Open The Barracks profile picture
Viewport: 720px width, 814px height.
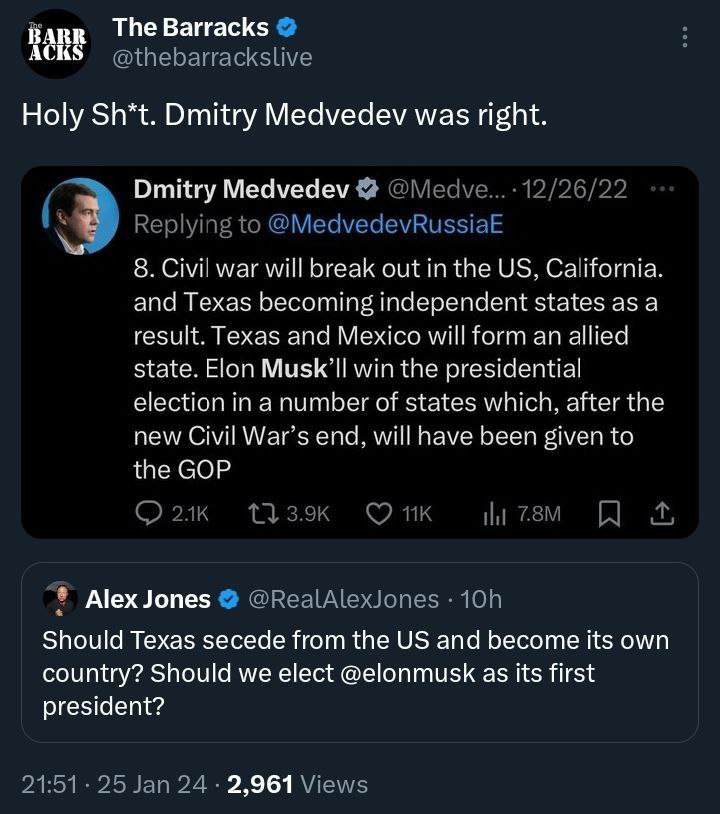point(56,43)
